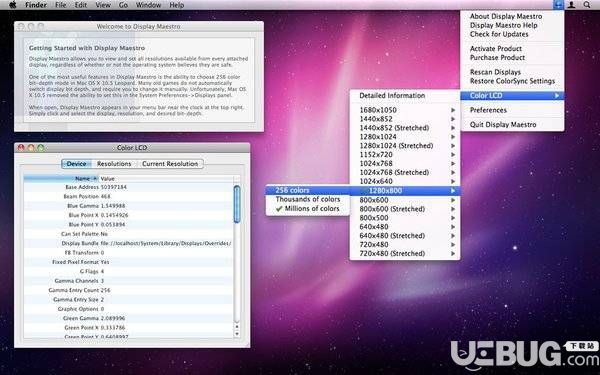The width and height of the screenshot is (600, 375).
Task: Select the Can Set Palette row
Action: 128,234
